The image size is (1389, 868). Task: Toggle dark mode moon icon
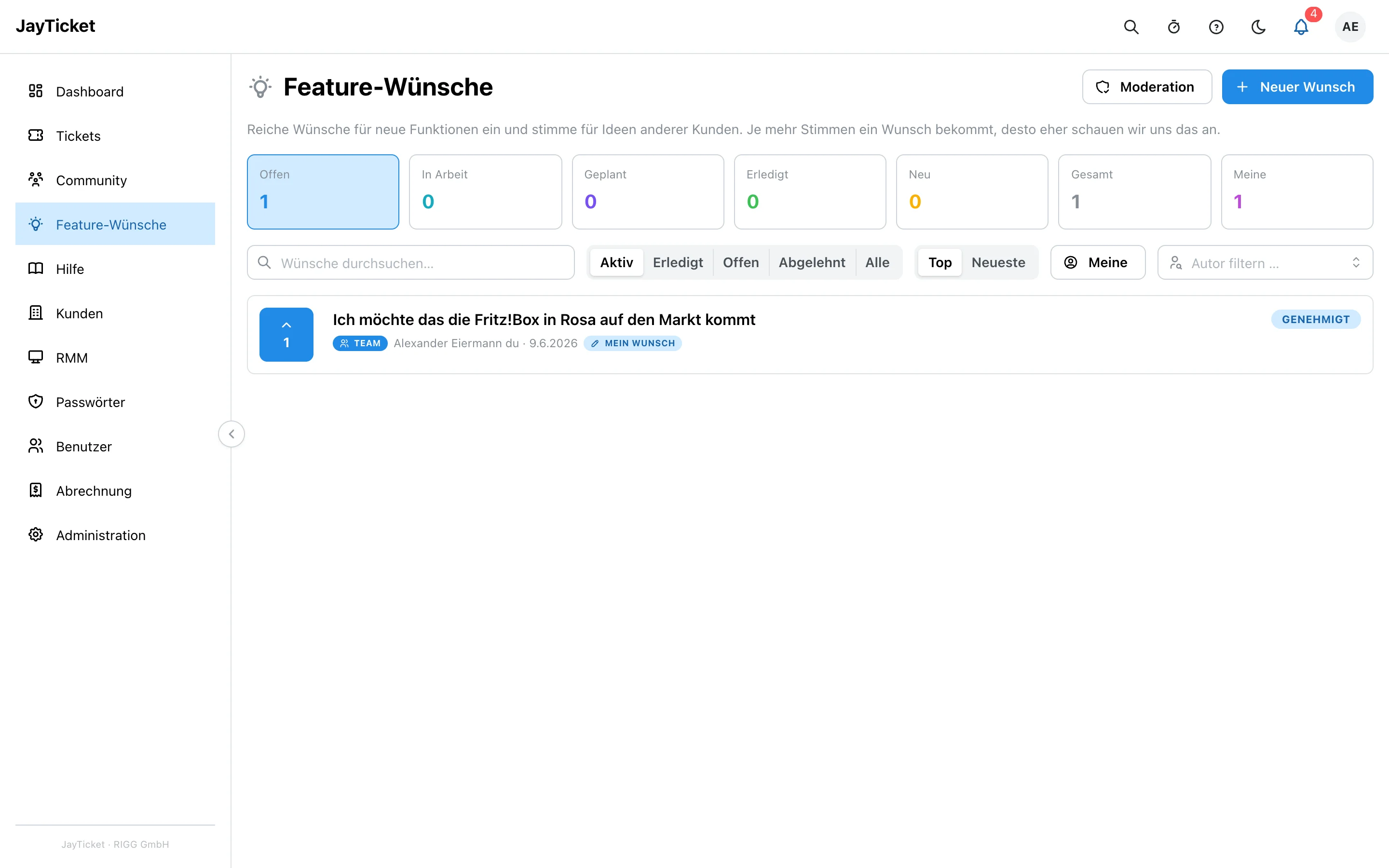(x=1258, y=27)
